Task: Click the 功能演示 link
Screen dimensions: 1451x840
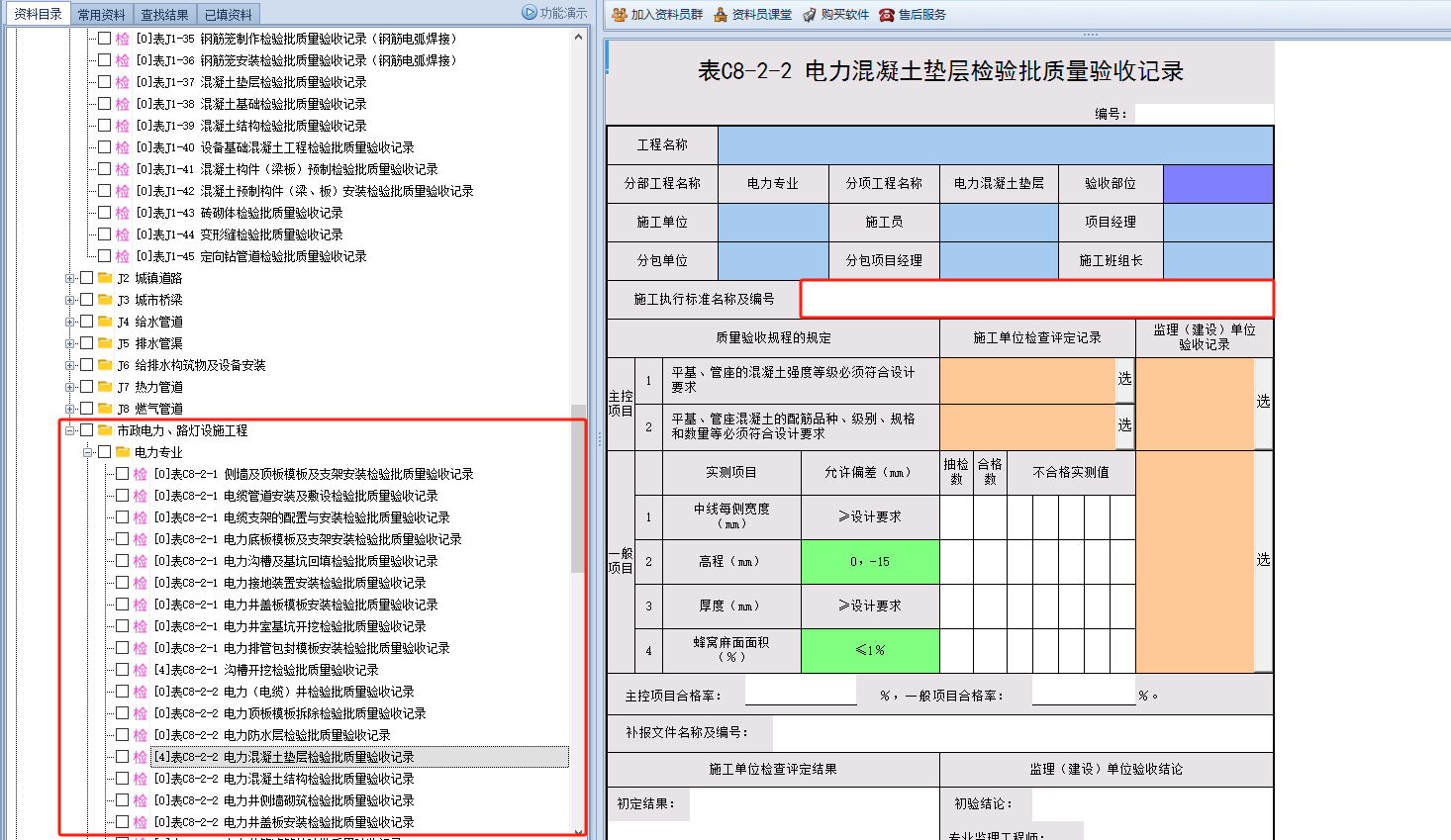Action: (554, 13)
